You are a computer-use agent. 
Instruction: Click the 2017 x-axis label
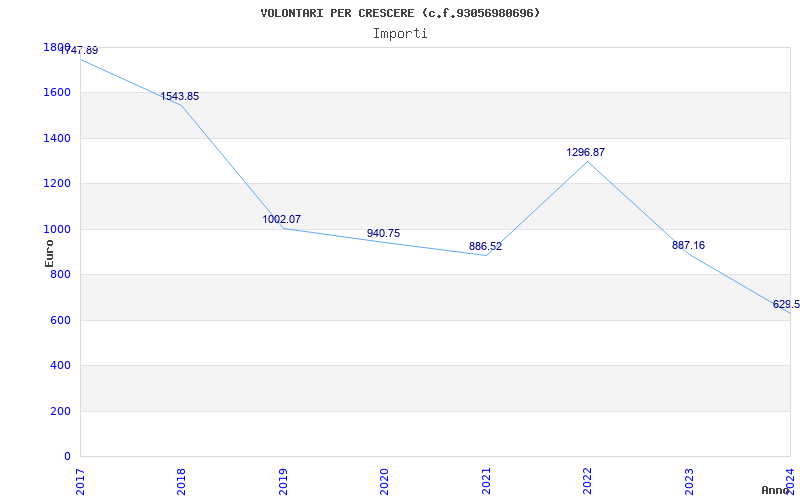[81, 482]
